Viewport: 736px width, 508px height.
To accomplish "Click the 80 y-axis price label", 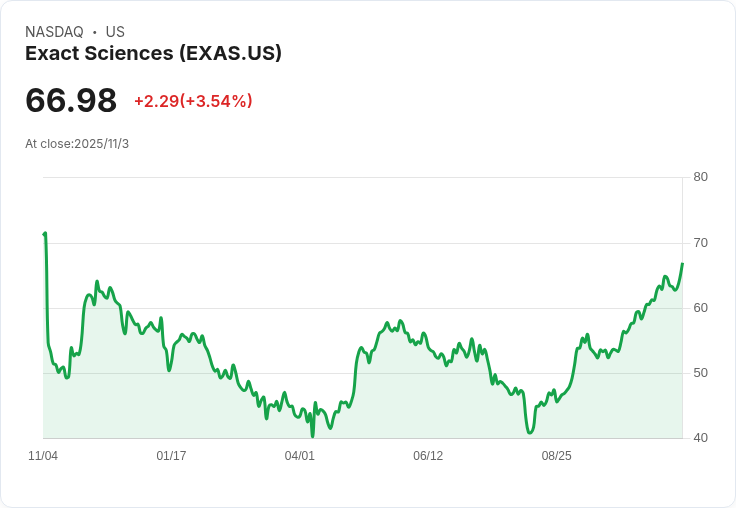I will tap(700, 177).
